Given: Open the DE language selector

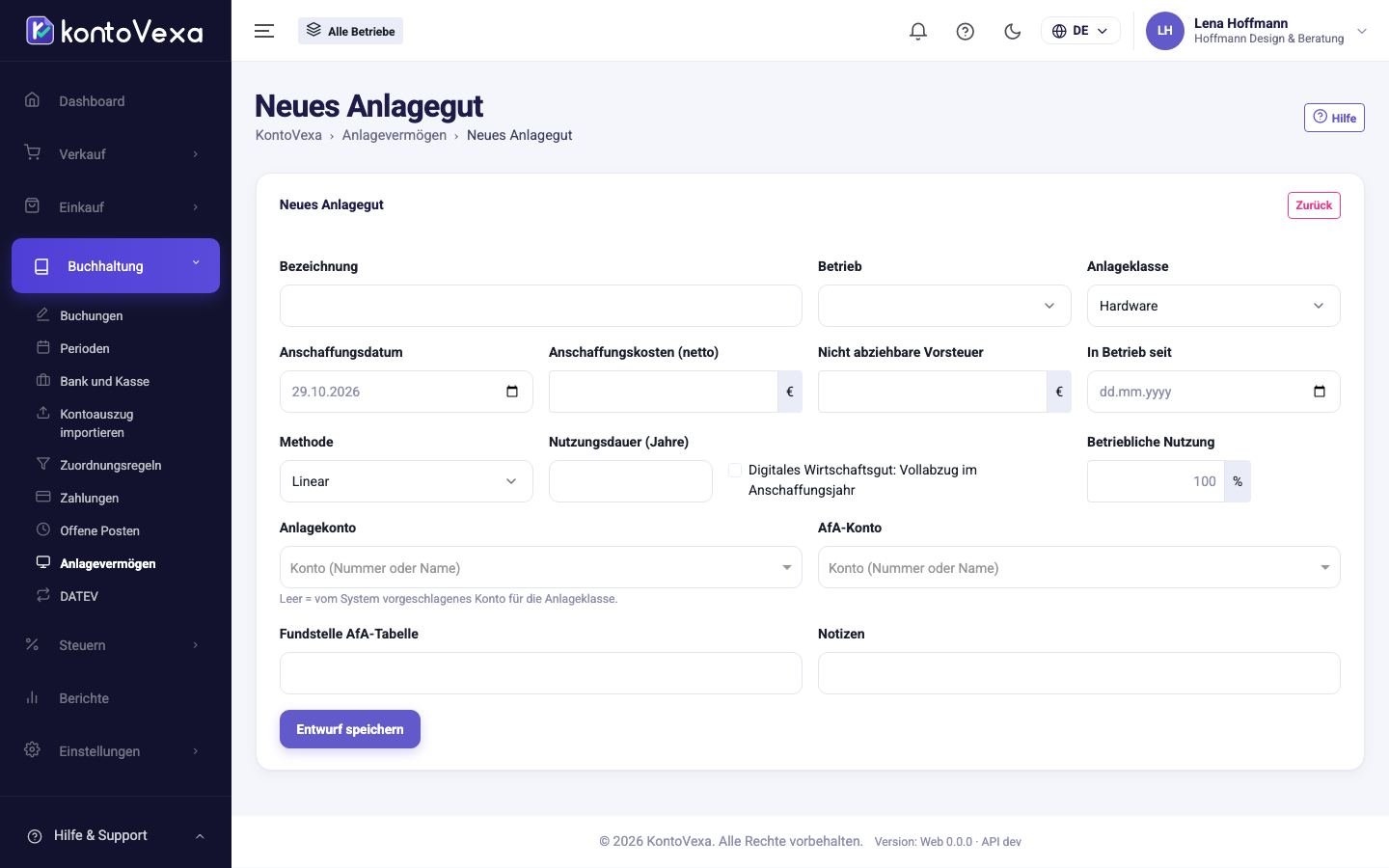Looking at the screenshot, I should (1080, 31).
